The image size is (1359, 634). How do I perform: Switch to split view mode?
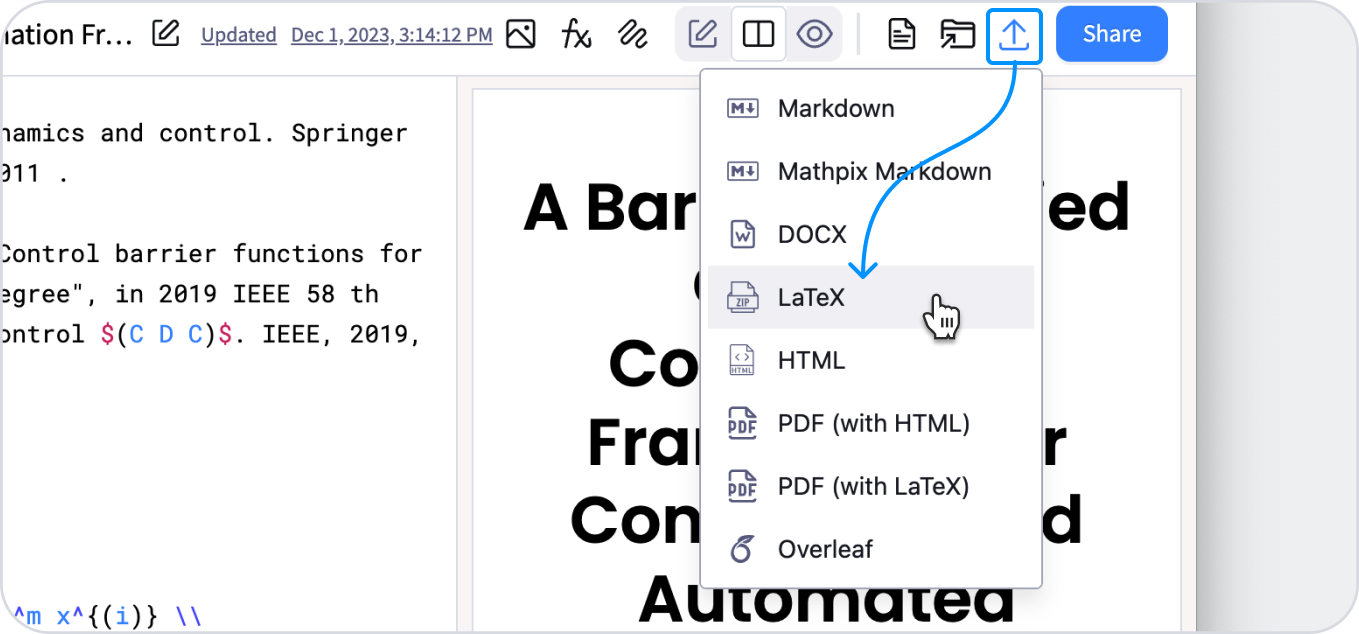coord(759,34)
